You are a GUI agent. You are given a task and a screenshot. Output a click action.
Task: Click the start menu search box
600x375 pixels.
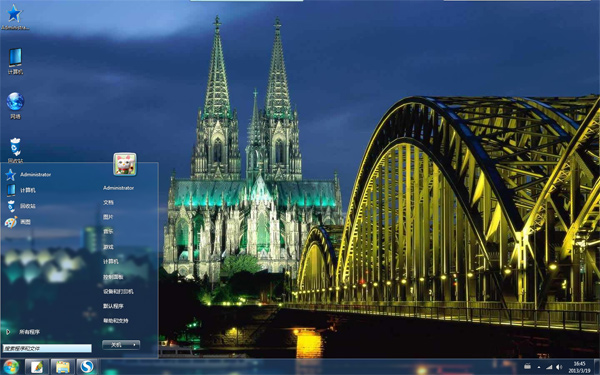point(47,348)
